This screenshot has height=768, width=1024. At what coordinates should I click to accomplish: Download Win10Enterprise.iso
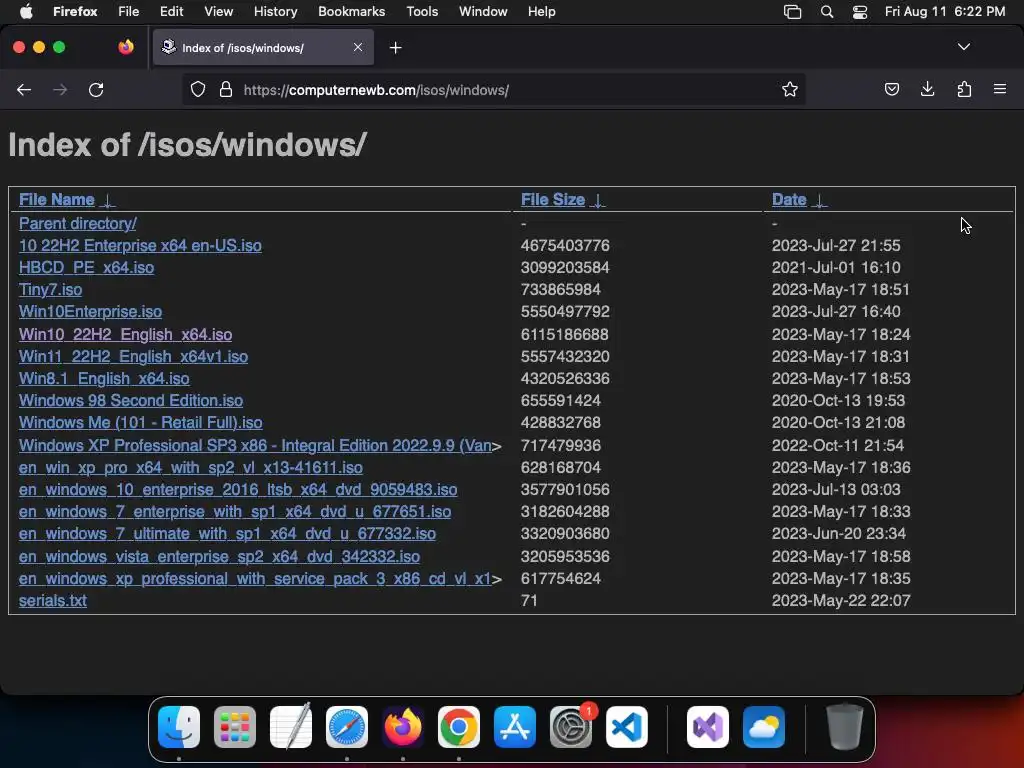tap(90, 312)
